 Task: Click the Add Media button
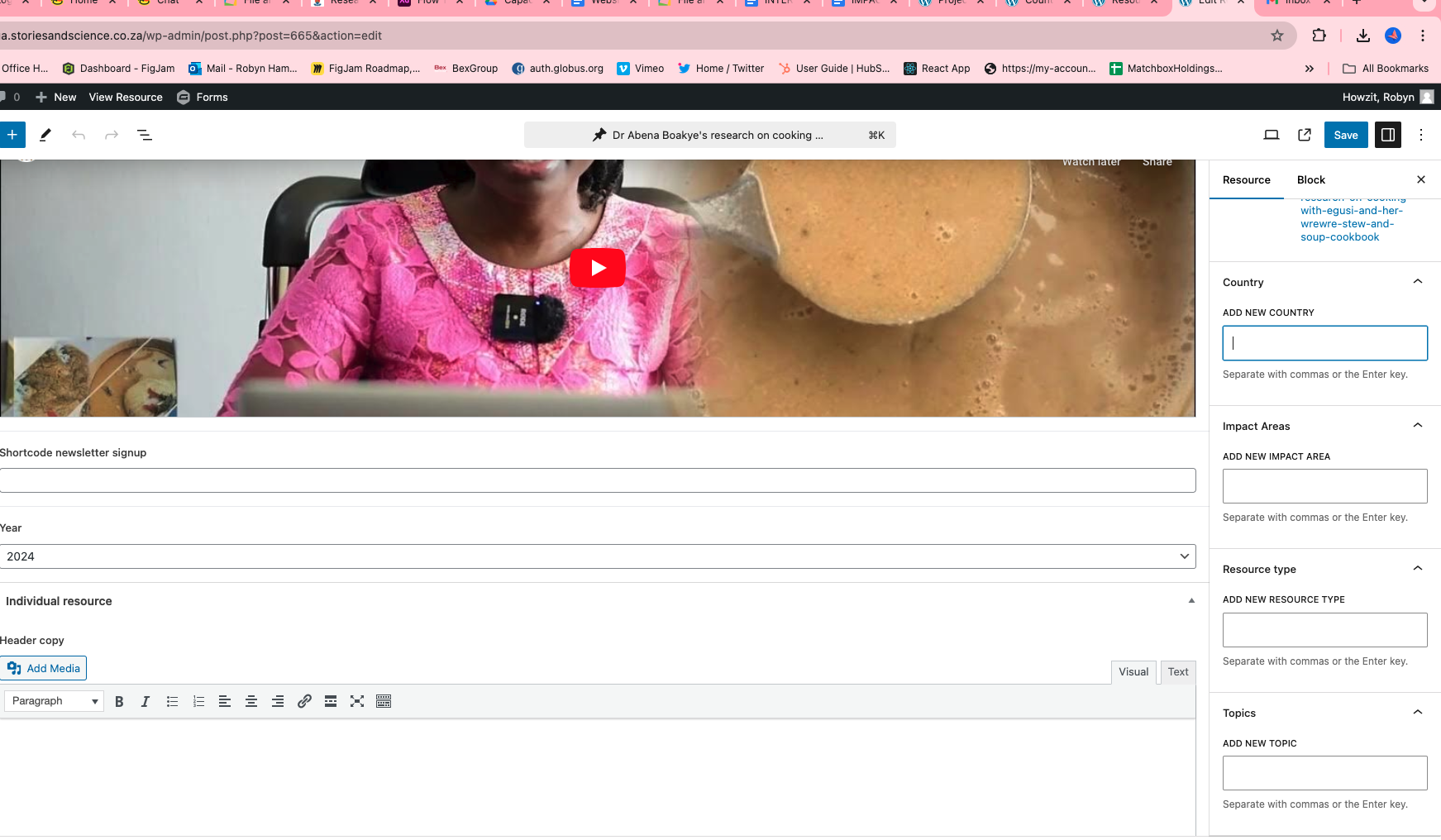[44, 668]
